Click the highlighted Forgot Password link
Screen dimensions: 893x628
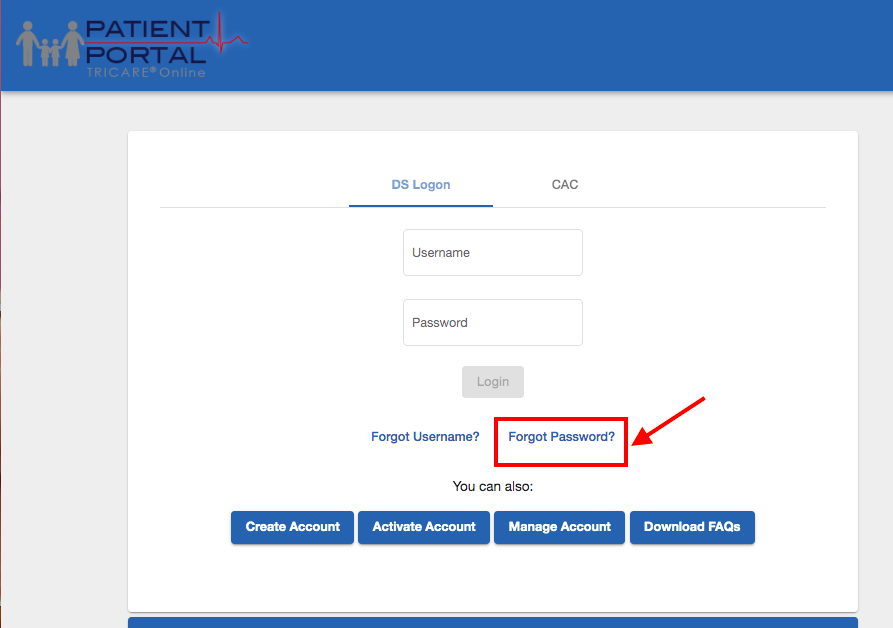click(x=560, y=436)
